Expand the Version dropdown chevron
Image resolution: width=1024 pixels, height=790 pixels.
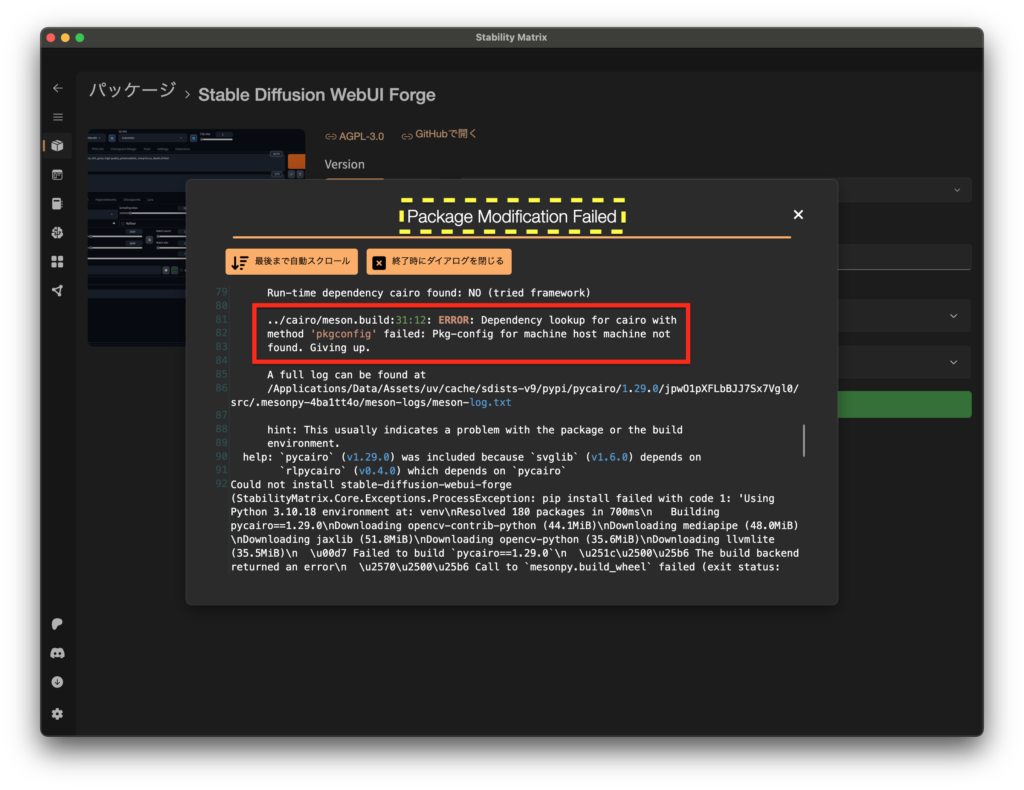956,190
